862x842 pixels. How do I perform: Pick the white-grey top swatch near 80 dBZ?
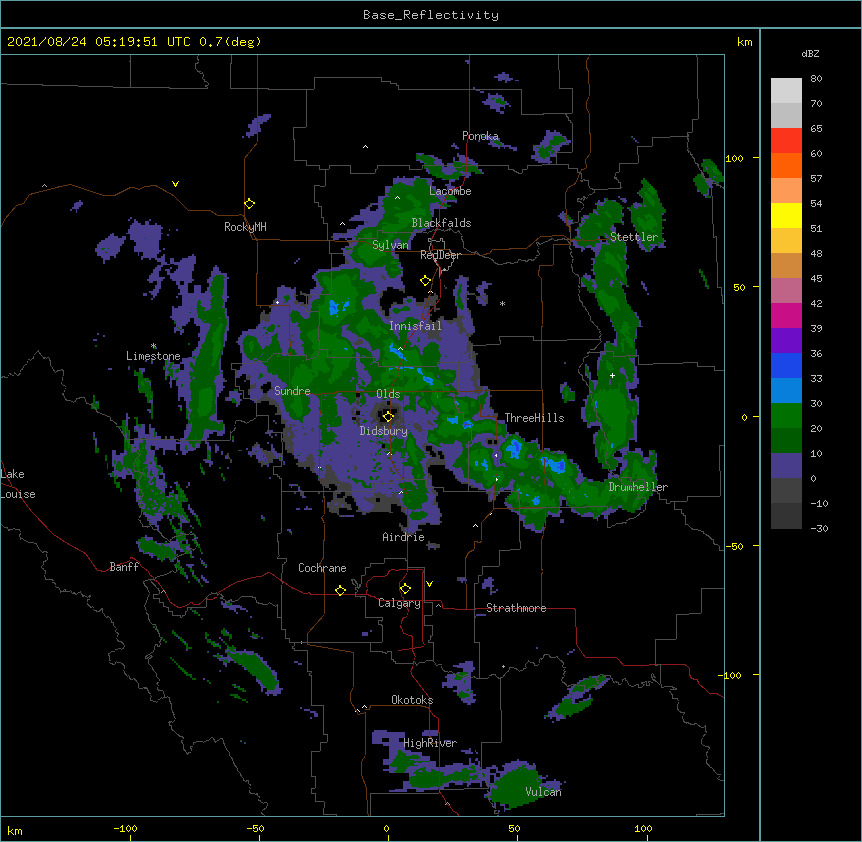pos(786,91)
